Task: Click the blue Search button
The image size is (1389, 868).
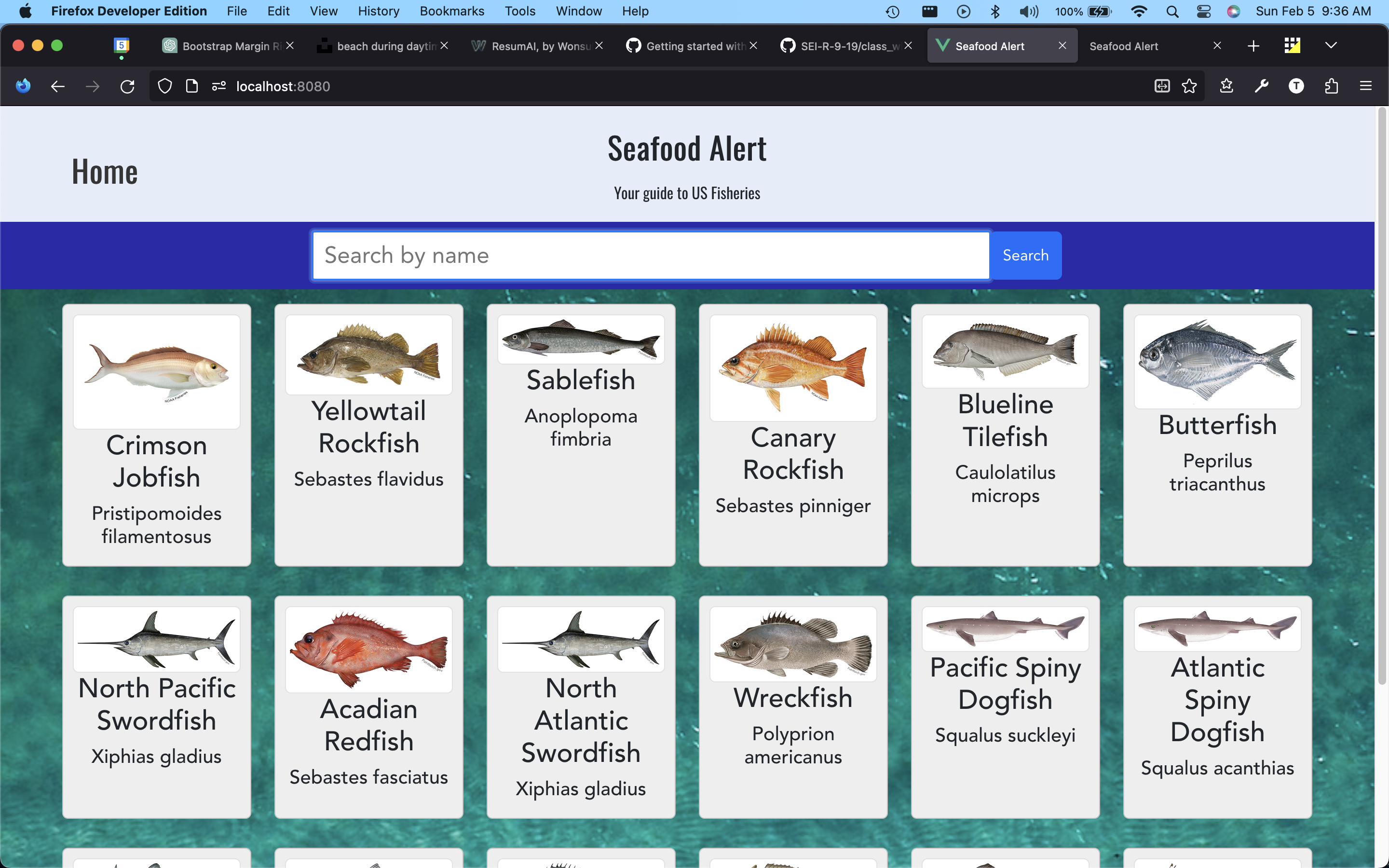Action: coord(1025,256)
